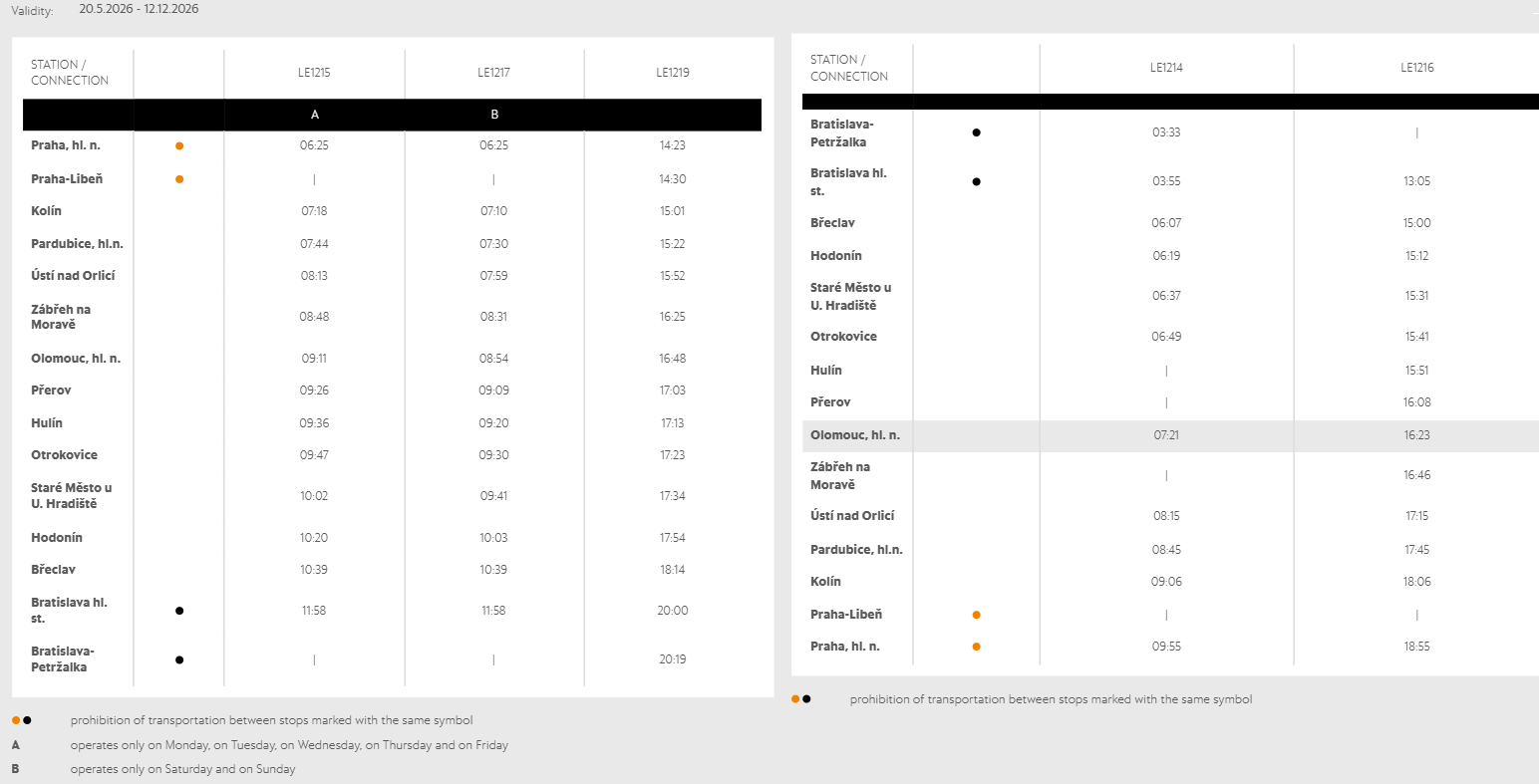The image size is (1539, 784).
Task: Click the 'Kolín' station name in left table
Action: (x=46, y=211)
